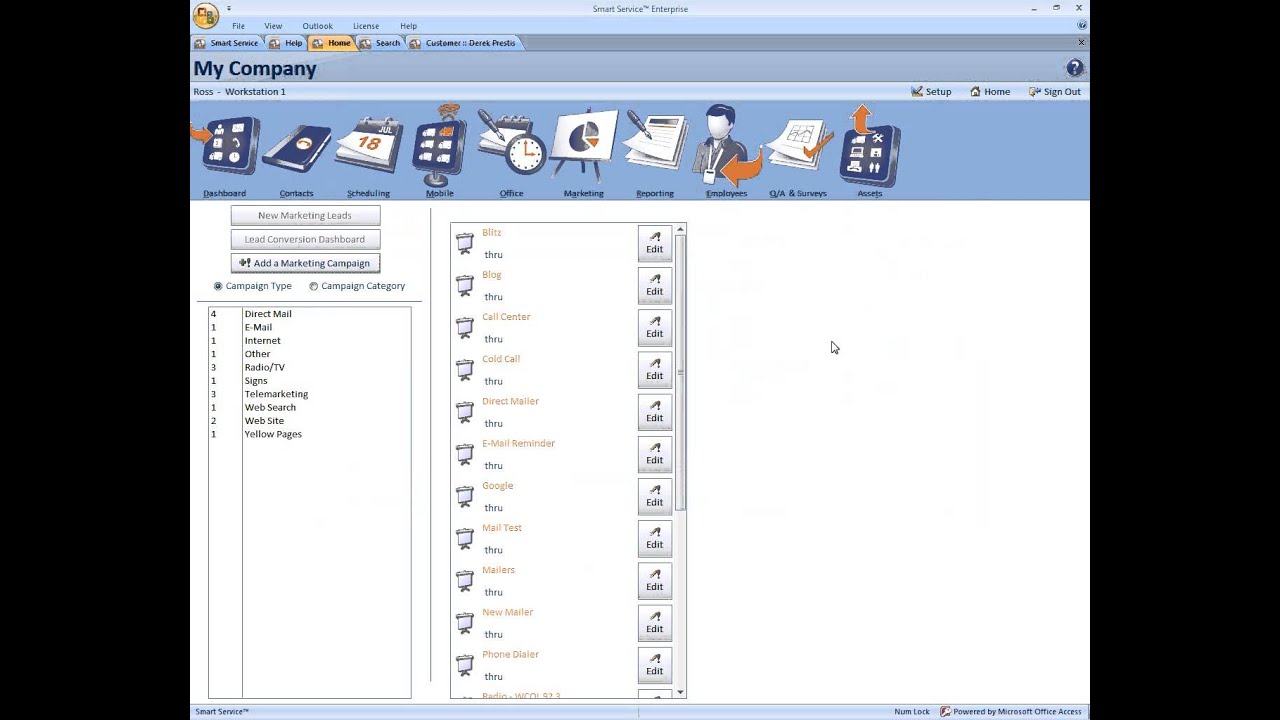Click the Office orb application button

click(x=206, y=14)
